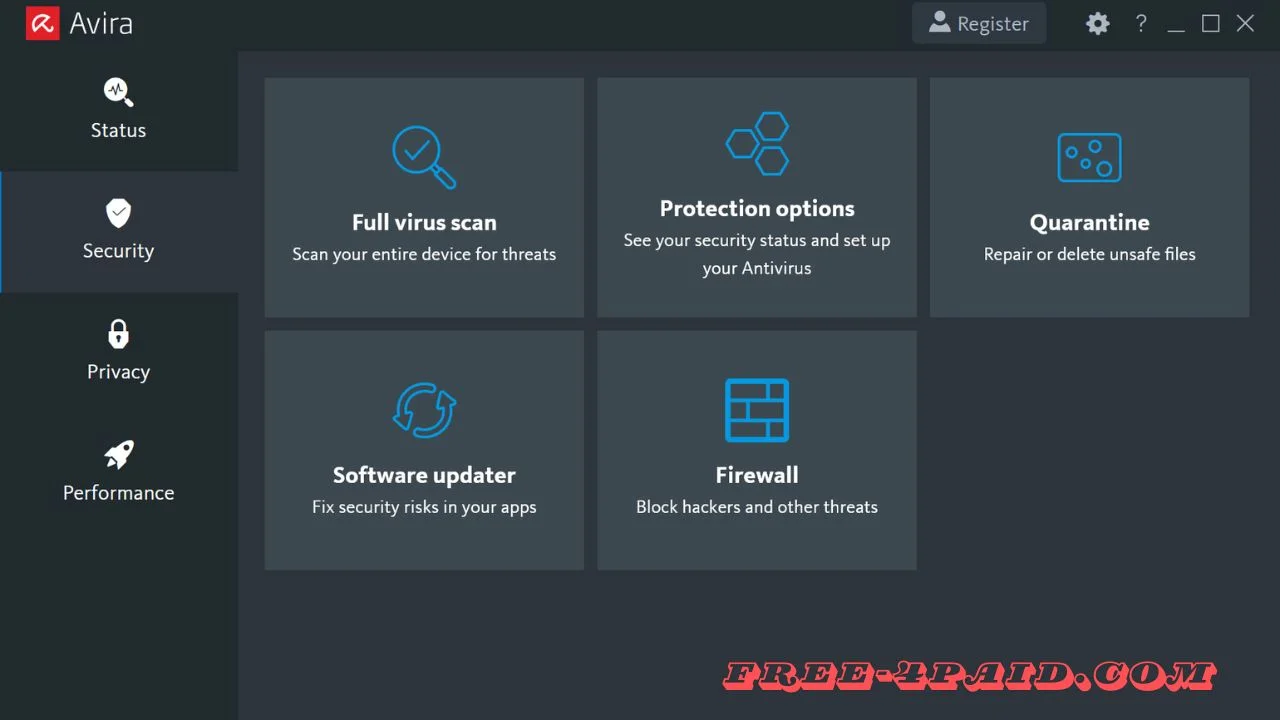Click the Quarantine box icon
Screen dimensions: 1280x720
click(x=1090, y=157)
